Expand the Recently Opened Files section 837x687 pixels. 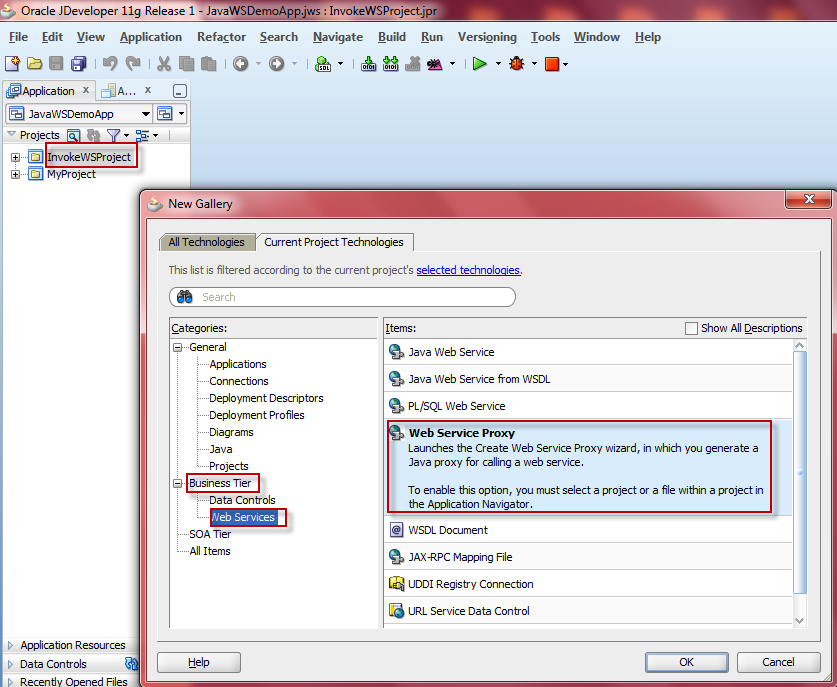click(10, 682)
